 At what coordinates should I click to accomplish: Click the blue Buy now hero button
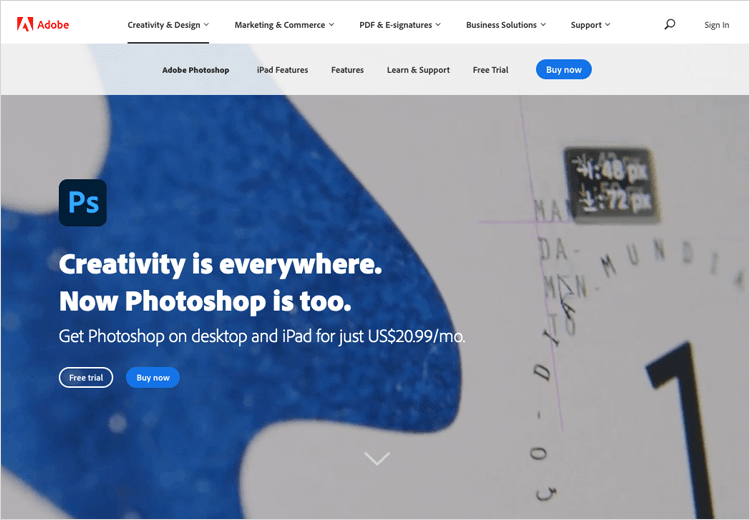point(153,377)
